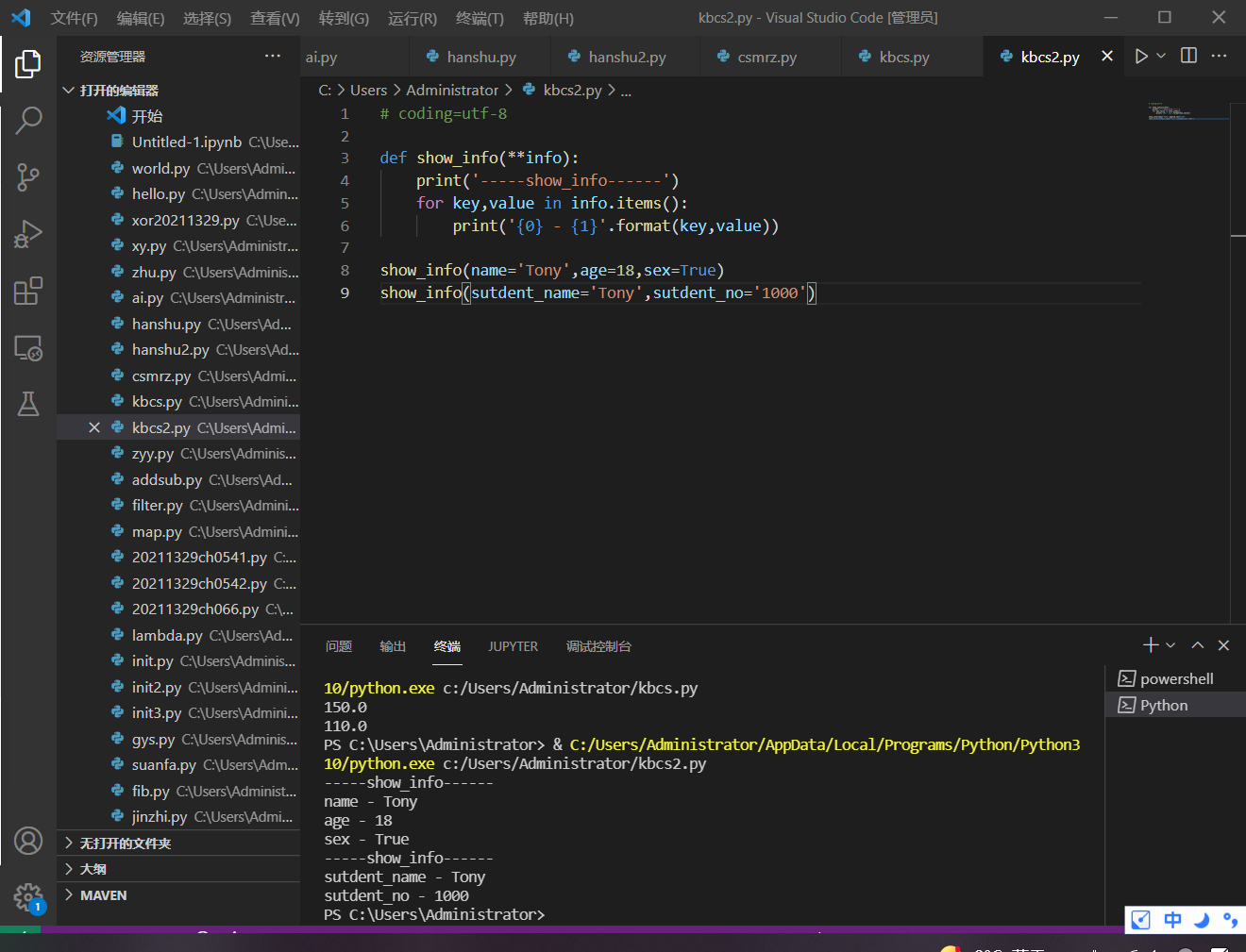Click the Manage gear icon
This screenshot has height=952, width=1246.
click(28, 896)
